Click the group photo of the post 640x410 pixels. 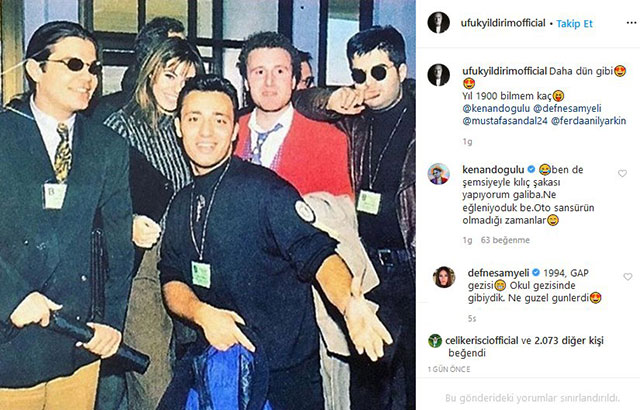click(x=208, y=205)
